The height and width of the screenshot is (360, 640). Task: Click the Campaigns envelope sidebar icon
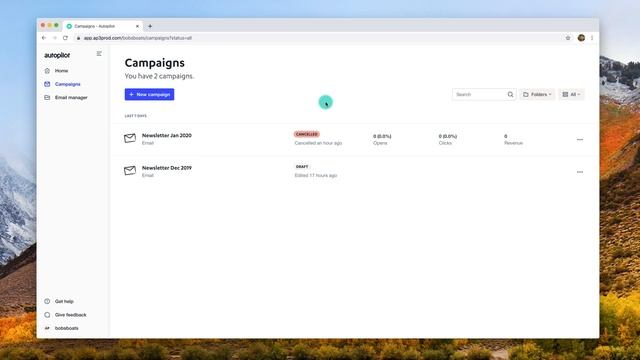pyautogui.click(x=47, y=84)
